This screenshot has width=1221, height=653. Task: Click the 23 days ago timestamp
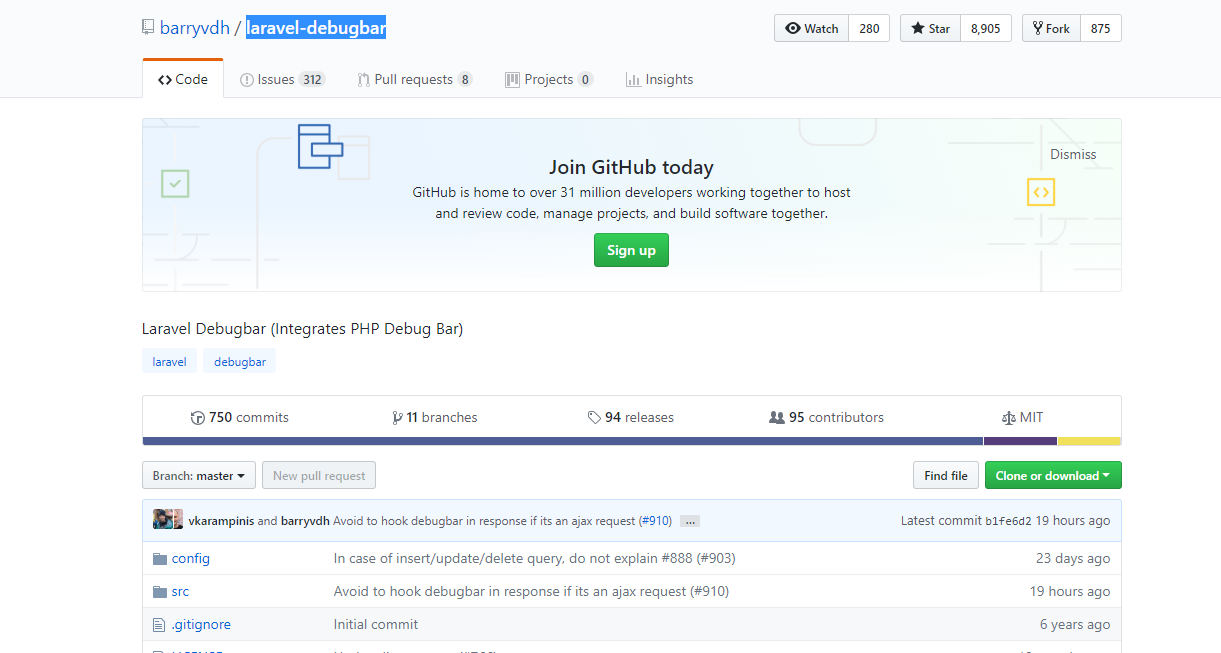pyautogui.click(x=1073, y=559)
